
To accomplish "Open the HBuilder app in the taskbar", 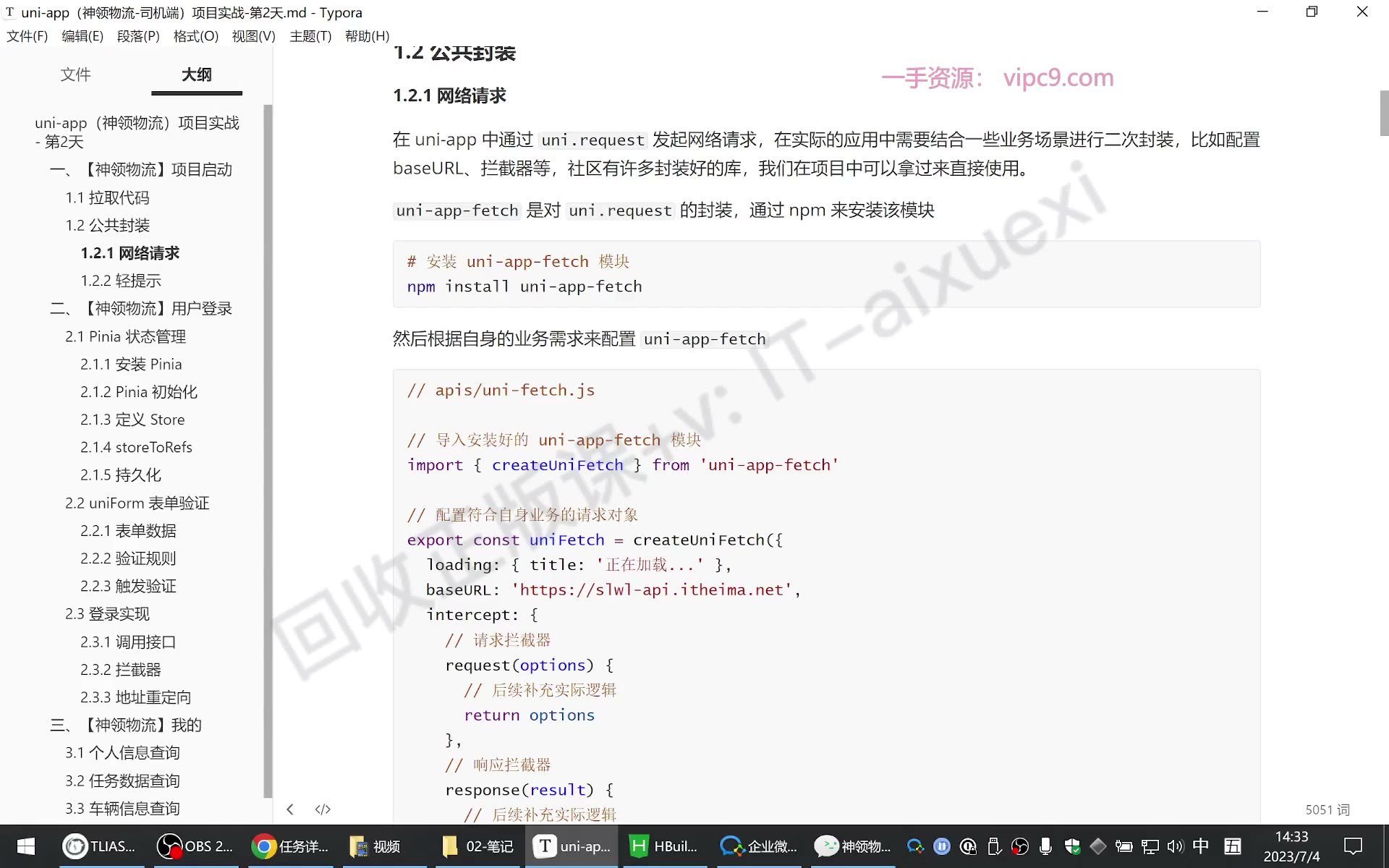I will (664, 846).
